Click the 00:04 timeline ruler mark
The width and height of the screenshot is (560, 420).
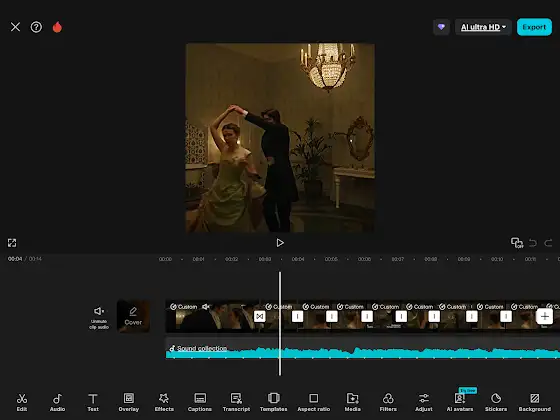298,259
